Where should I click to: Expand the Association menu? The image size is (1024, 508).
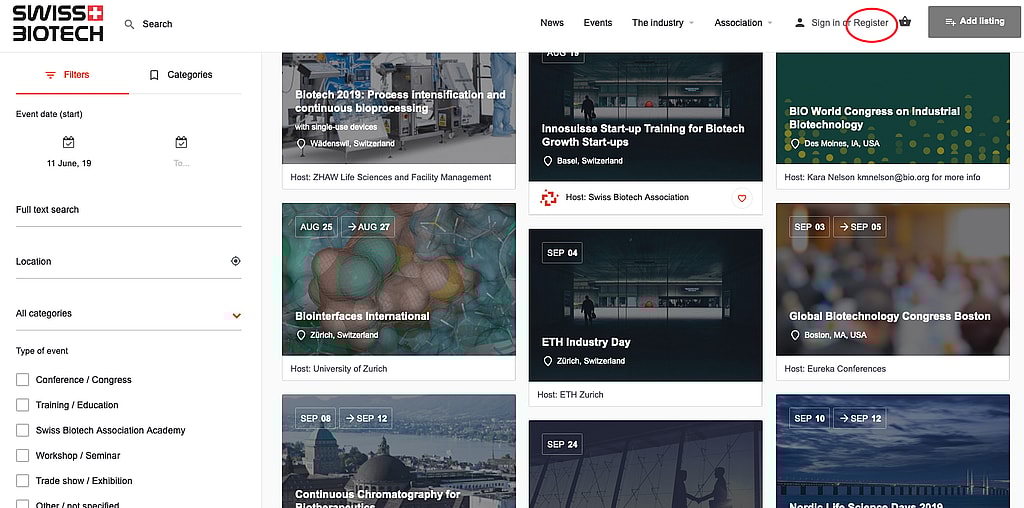(743, 23)
